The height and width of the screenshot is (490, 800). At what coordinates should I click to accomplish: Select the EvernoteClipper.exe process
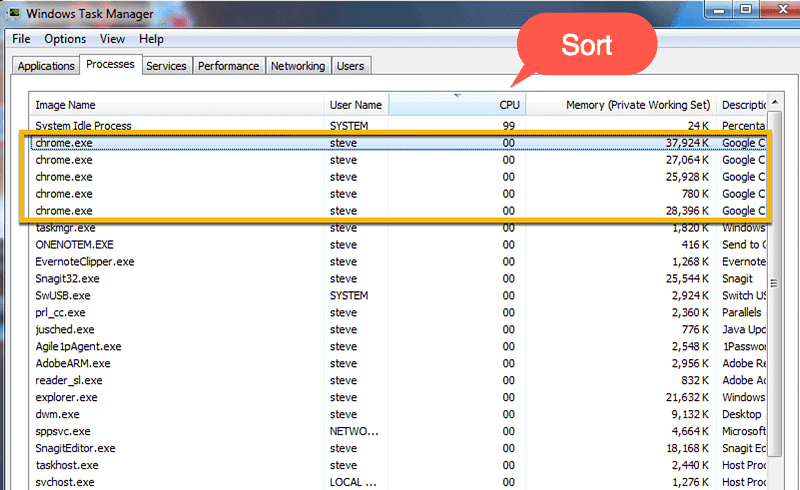[x=398, y=261]
